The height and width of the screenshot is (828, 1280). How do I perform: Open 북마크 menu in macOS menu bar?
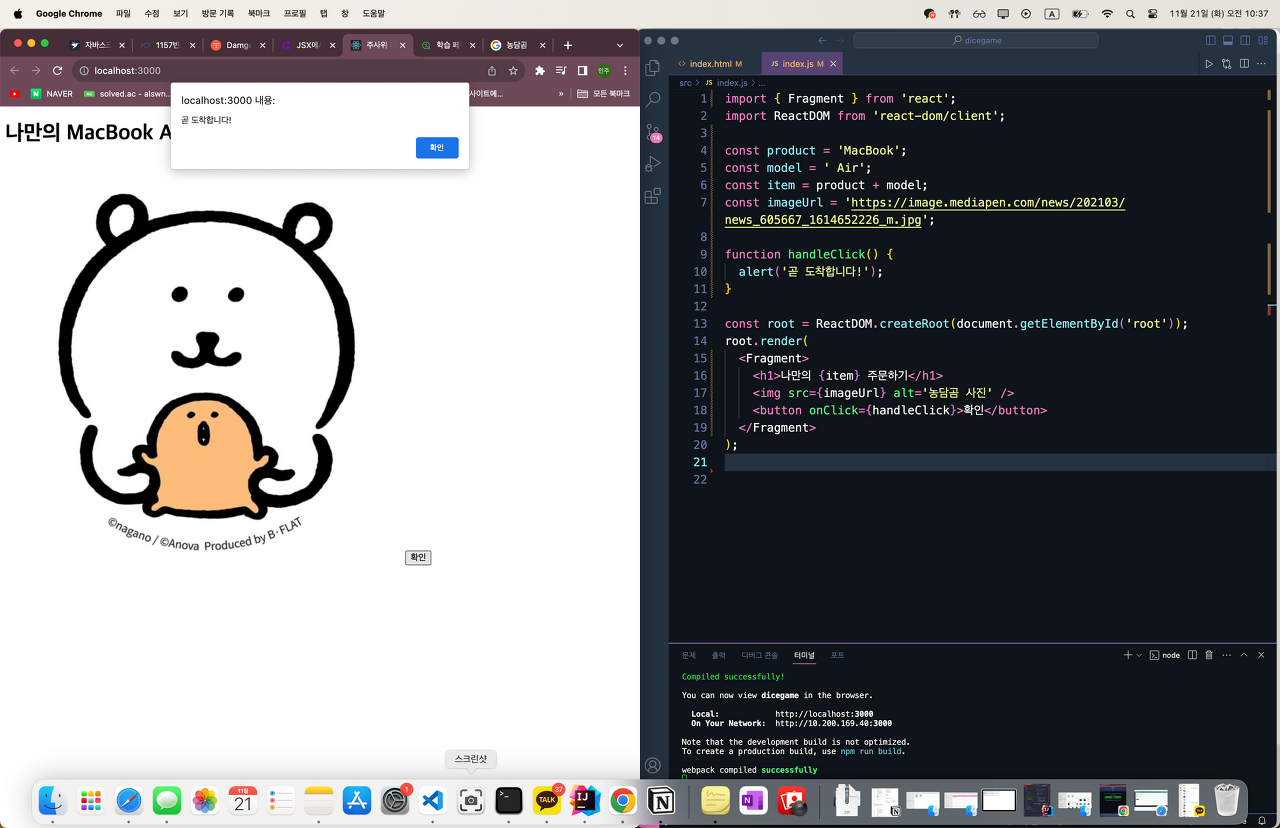click(x=258, y=14)
